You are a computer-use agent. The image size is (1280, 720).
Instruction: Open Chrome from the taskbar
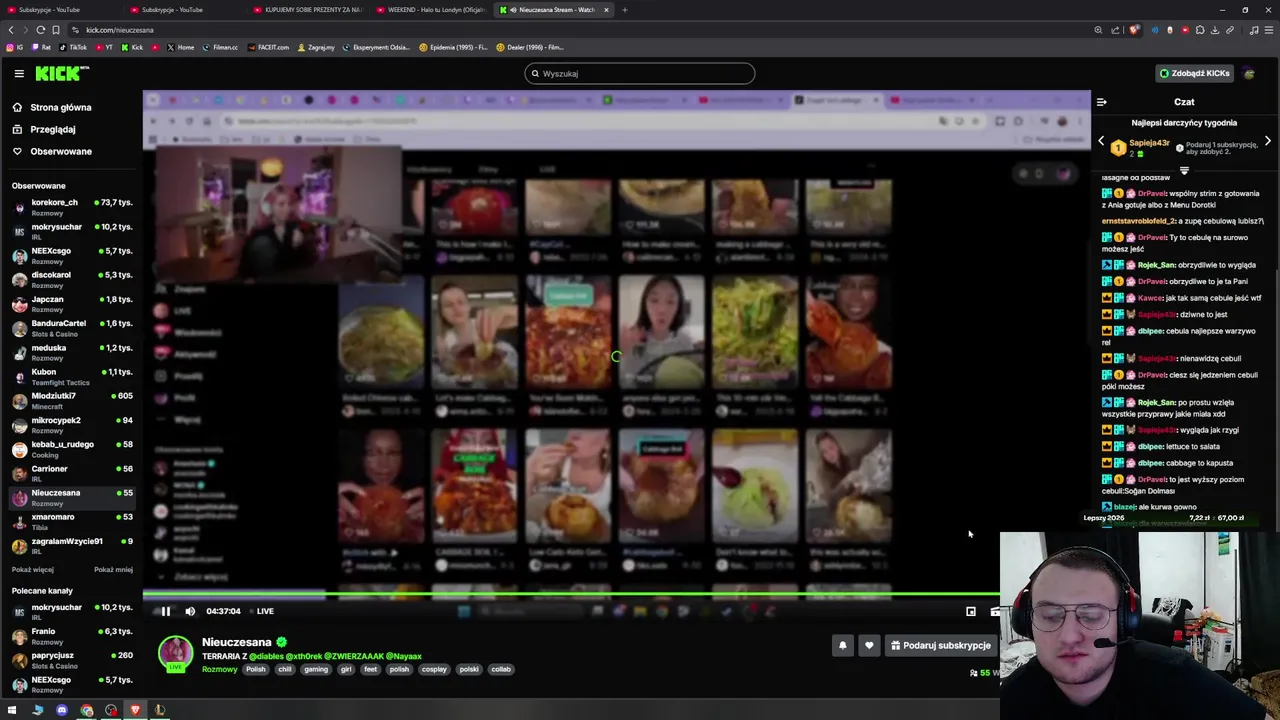click(x=86, y=710)
